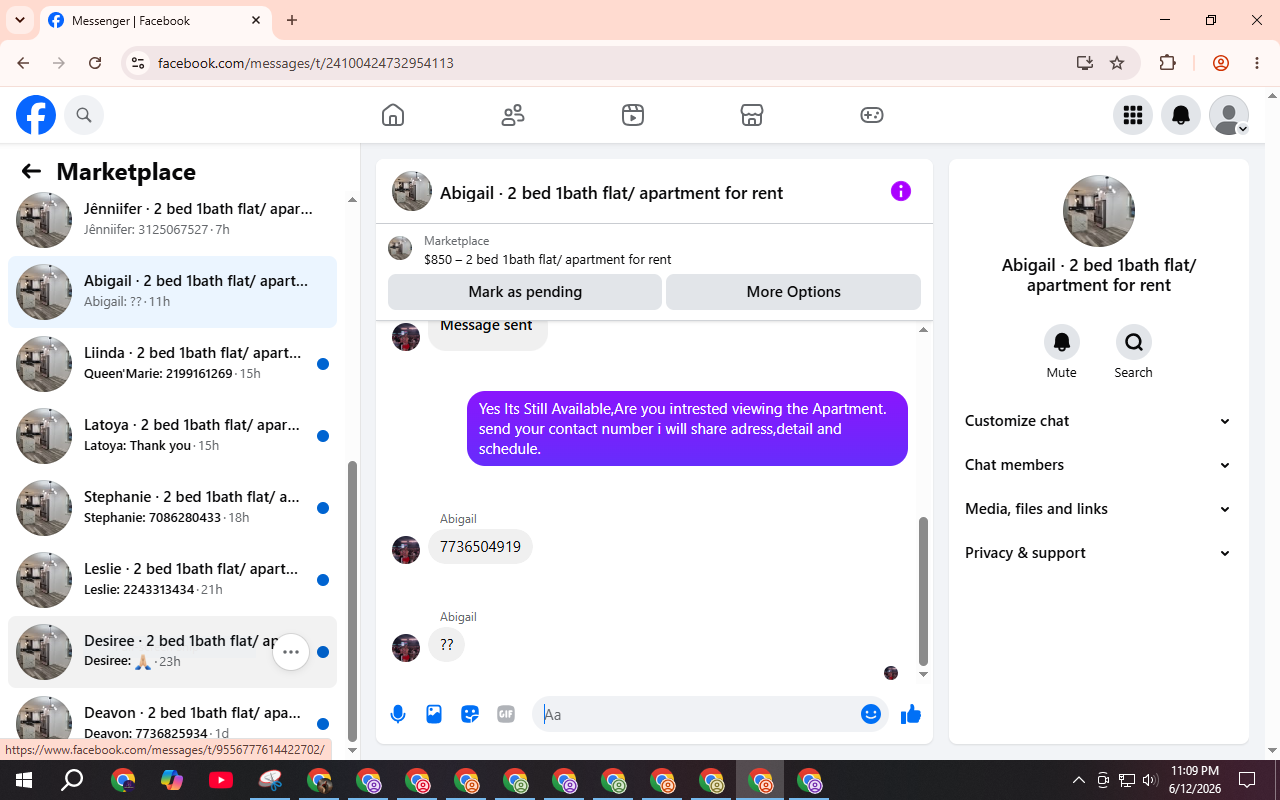Click the chat messages scrollbar
The height and width of the screenshot is (800, 1280).
coord(923,591)
